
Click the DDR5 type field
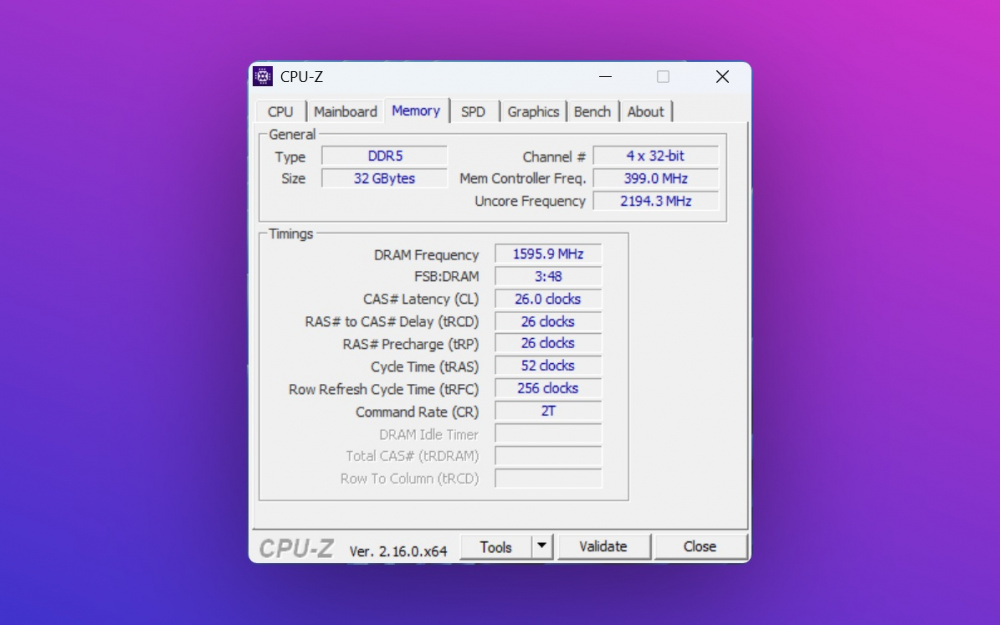click(x=385, y=156)
